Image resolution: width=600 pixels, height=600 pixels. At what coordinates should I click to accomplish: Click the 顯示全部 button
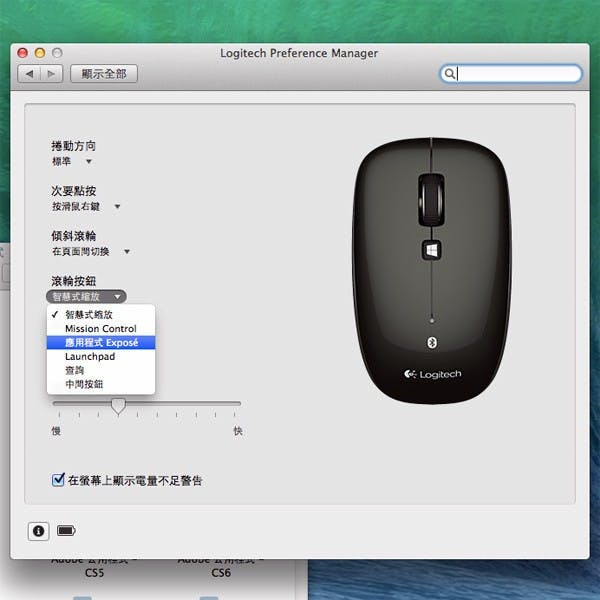click(x=104, y=73)
